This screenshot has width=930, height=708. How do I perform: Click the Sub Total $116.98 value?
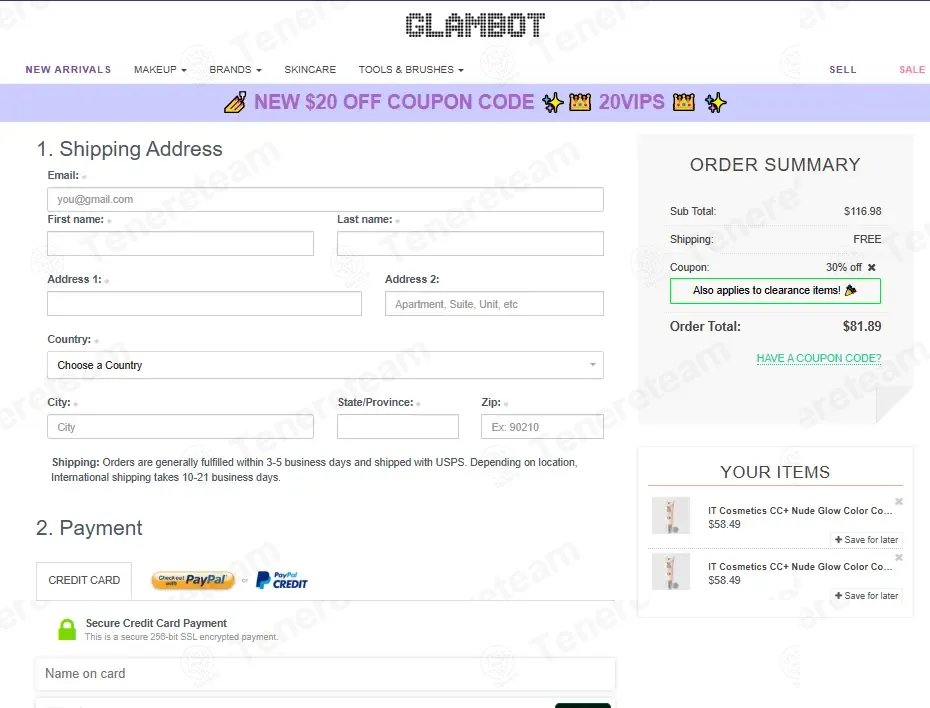tap(862, 211)
